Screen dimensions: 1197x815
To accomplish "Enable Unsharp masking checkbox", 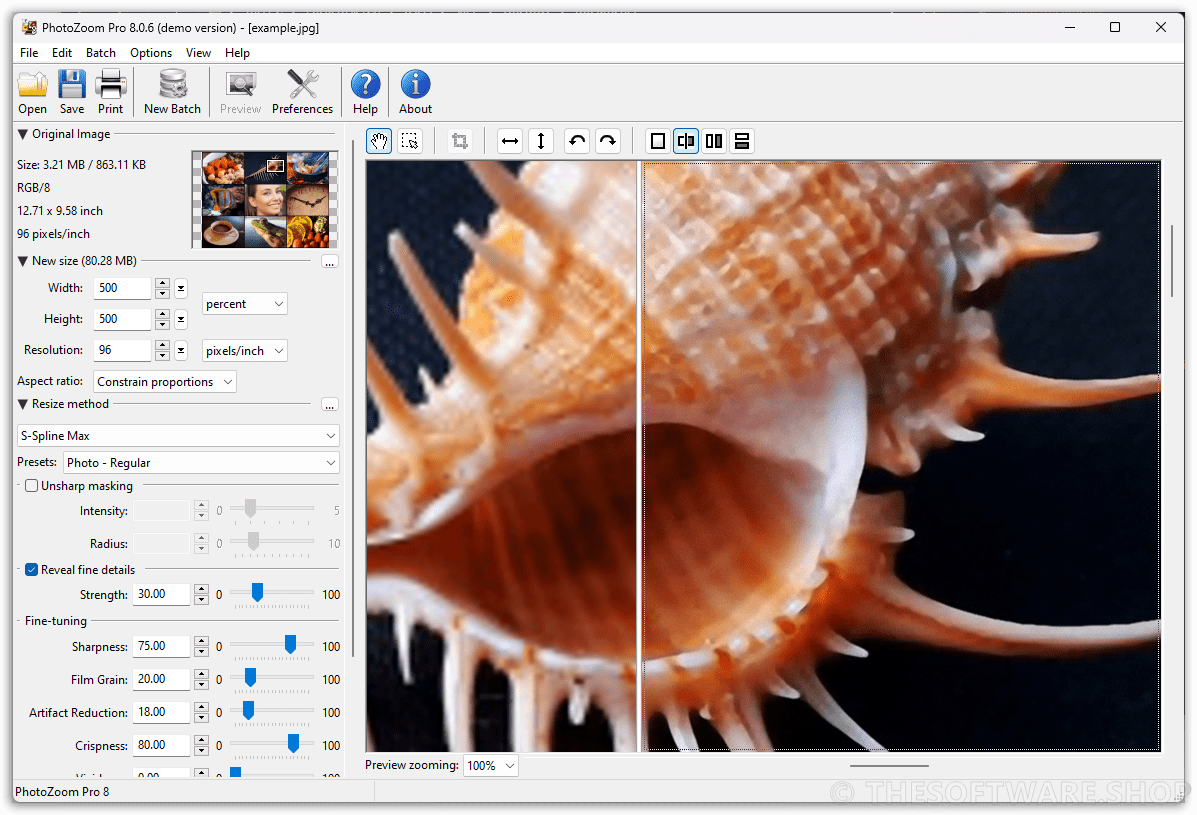I will [31, 486].
